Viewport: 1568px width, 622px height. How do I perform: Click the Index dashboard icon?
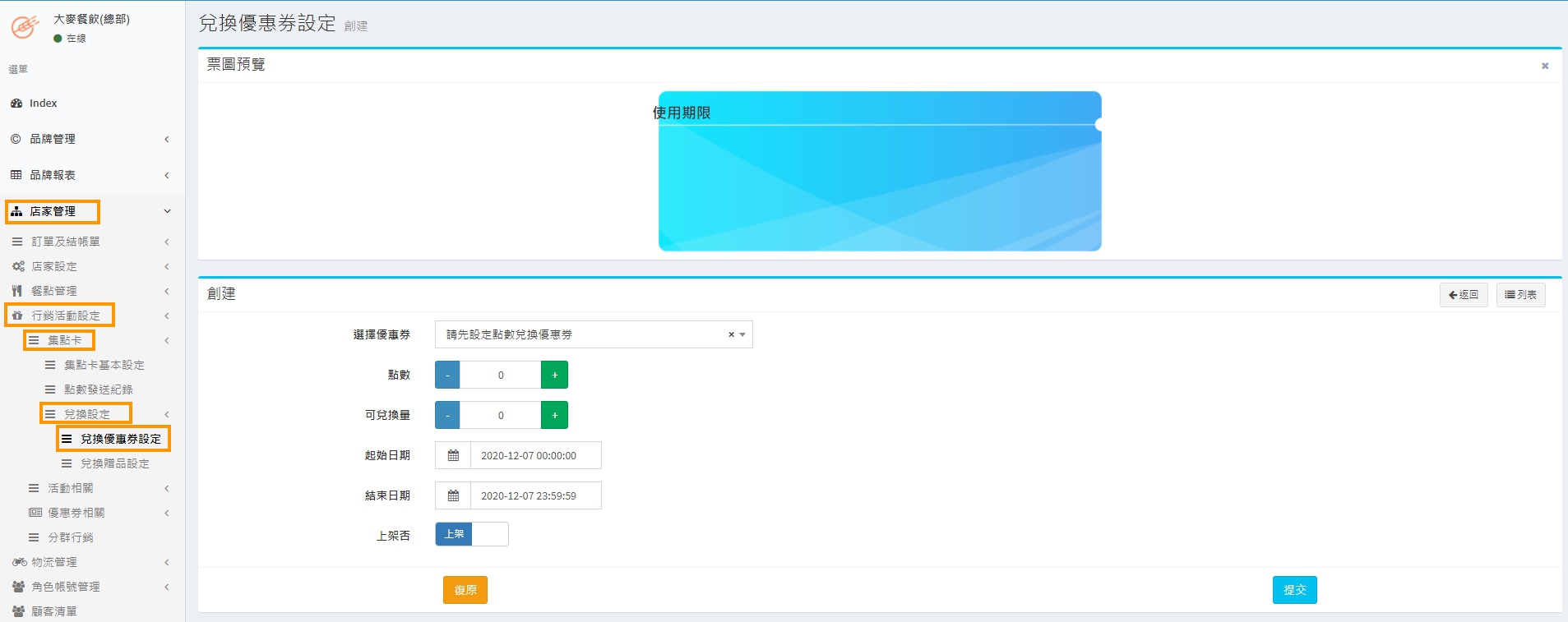[x=16, y=104]
